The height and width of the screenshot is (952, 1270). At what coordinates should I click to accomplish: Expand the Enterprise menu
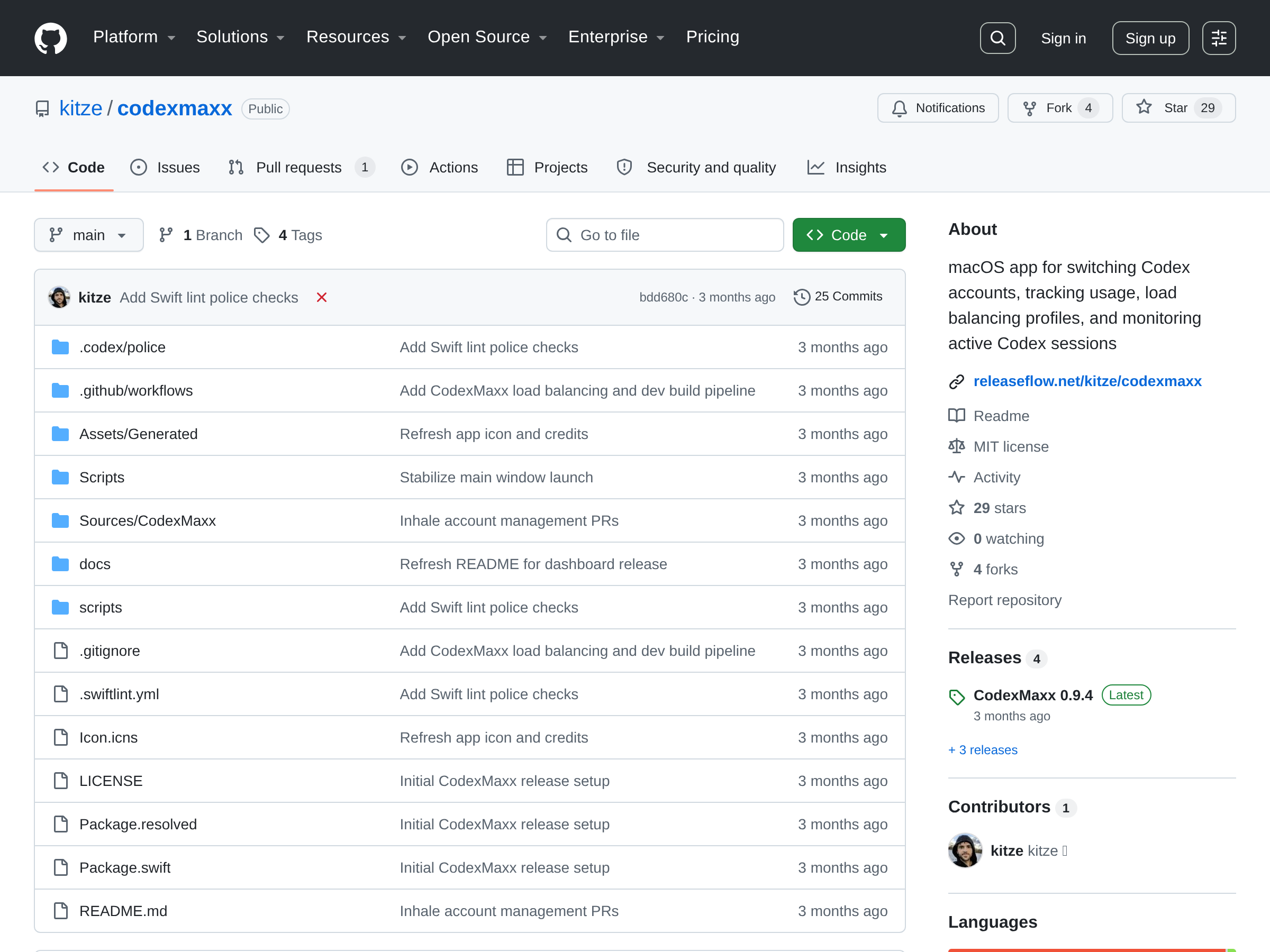tap(616, 36)
